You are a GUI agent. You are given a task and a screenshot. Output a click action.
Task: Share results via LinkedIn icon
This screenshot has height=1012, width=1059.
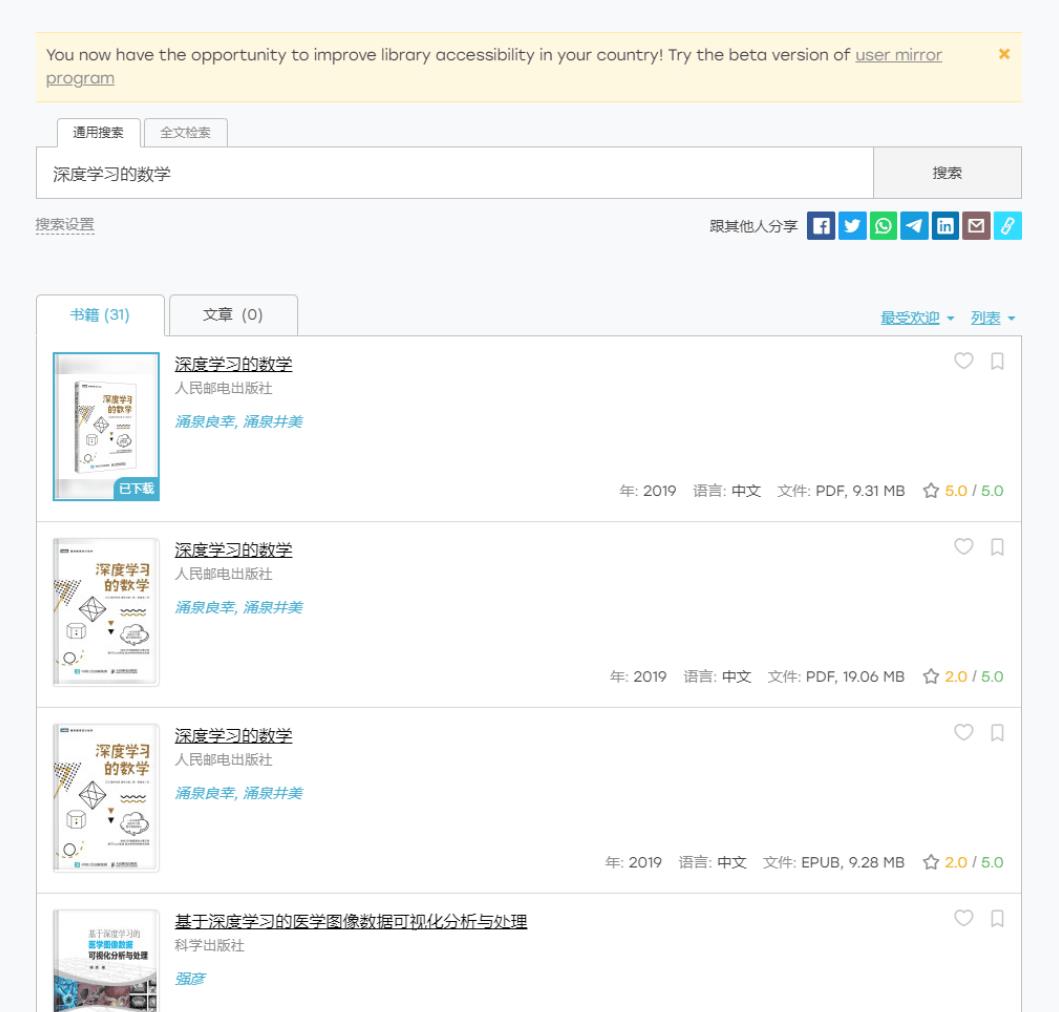[945, 226]
